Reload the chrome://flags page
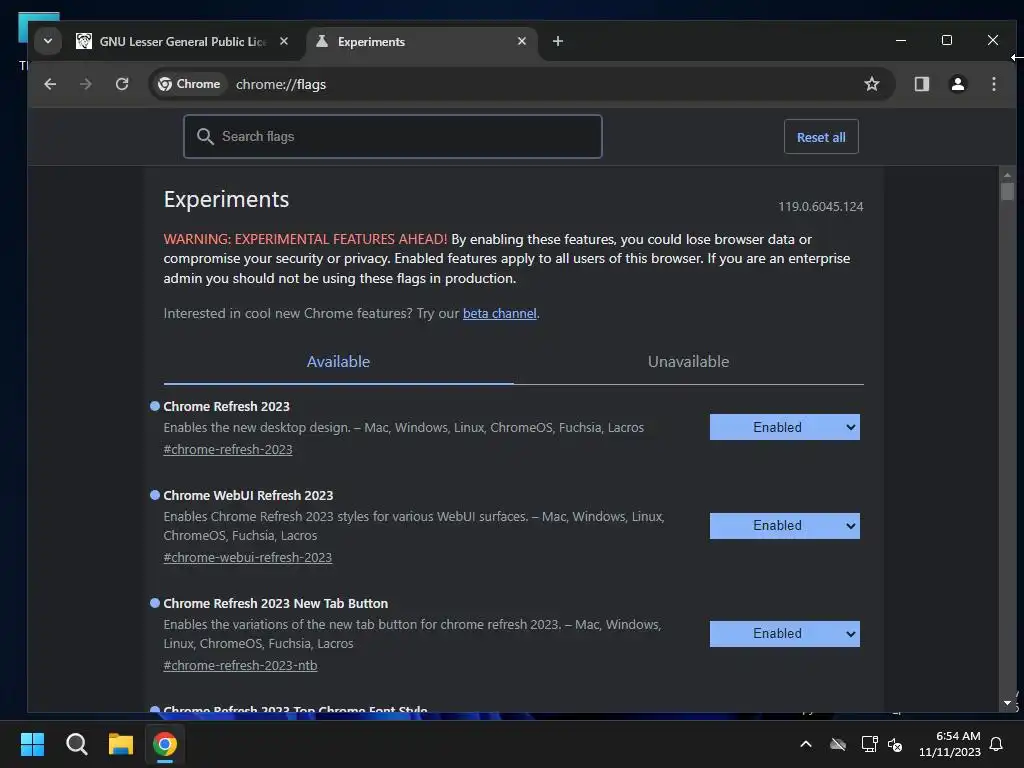 (122, 84)
